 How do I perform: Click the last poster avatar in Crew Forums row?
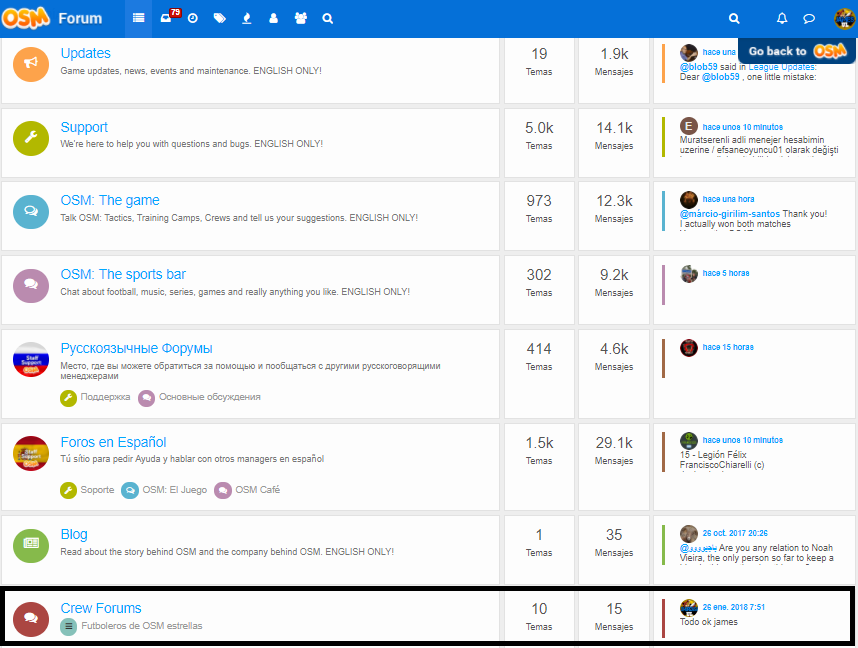coord(689,608)
